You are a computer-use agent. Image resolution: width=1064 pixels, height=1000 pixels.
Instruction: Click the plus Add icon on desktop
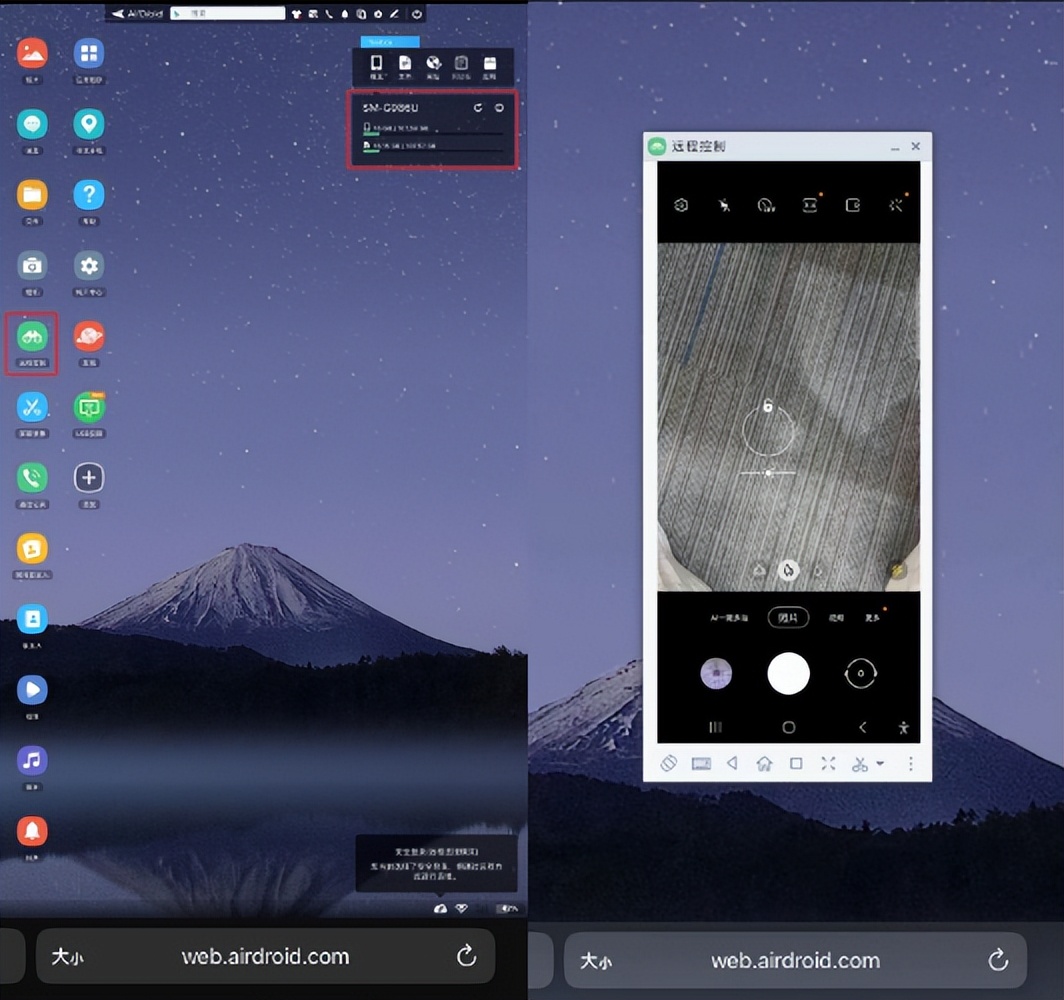(x=89, y=478)
